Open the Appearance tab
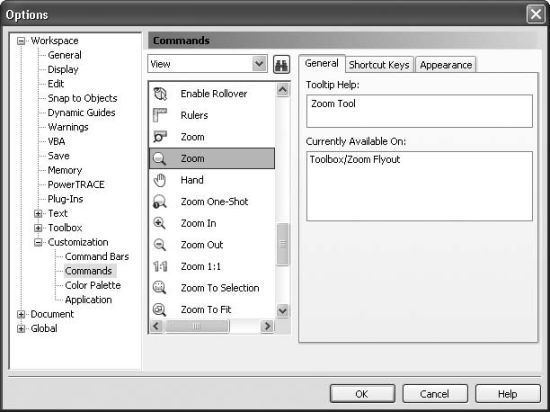Viewport: 550px width, 412px height. 446,65
